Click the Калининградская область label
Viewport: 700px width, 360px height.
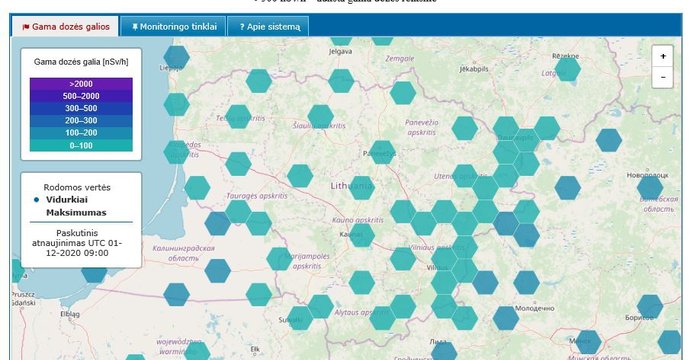tap(183, 253)
